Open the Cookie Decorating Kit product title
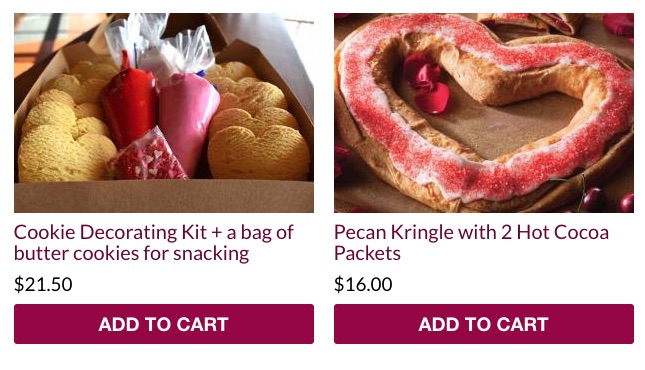Image resolution: width=645 pixels, height=370 pixels. (x=154, y=243)
